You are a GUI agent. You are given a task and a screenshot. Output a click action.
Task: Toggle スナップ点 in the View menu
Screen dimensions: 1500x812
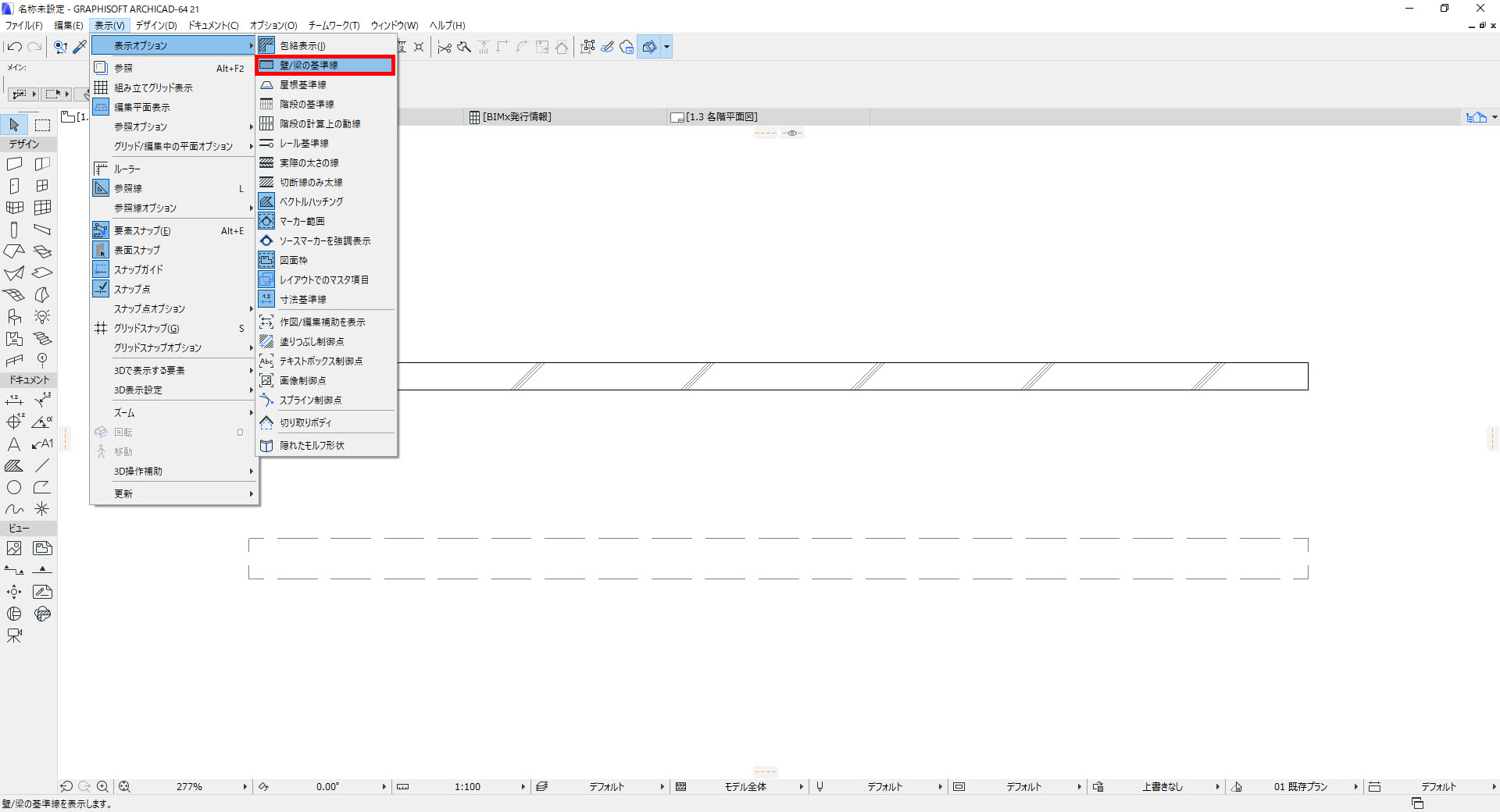click(174, 289)
